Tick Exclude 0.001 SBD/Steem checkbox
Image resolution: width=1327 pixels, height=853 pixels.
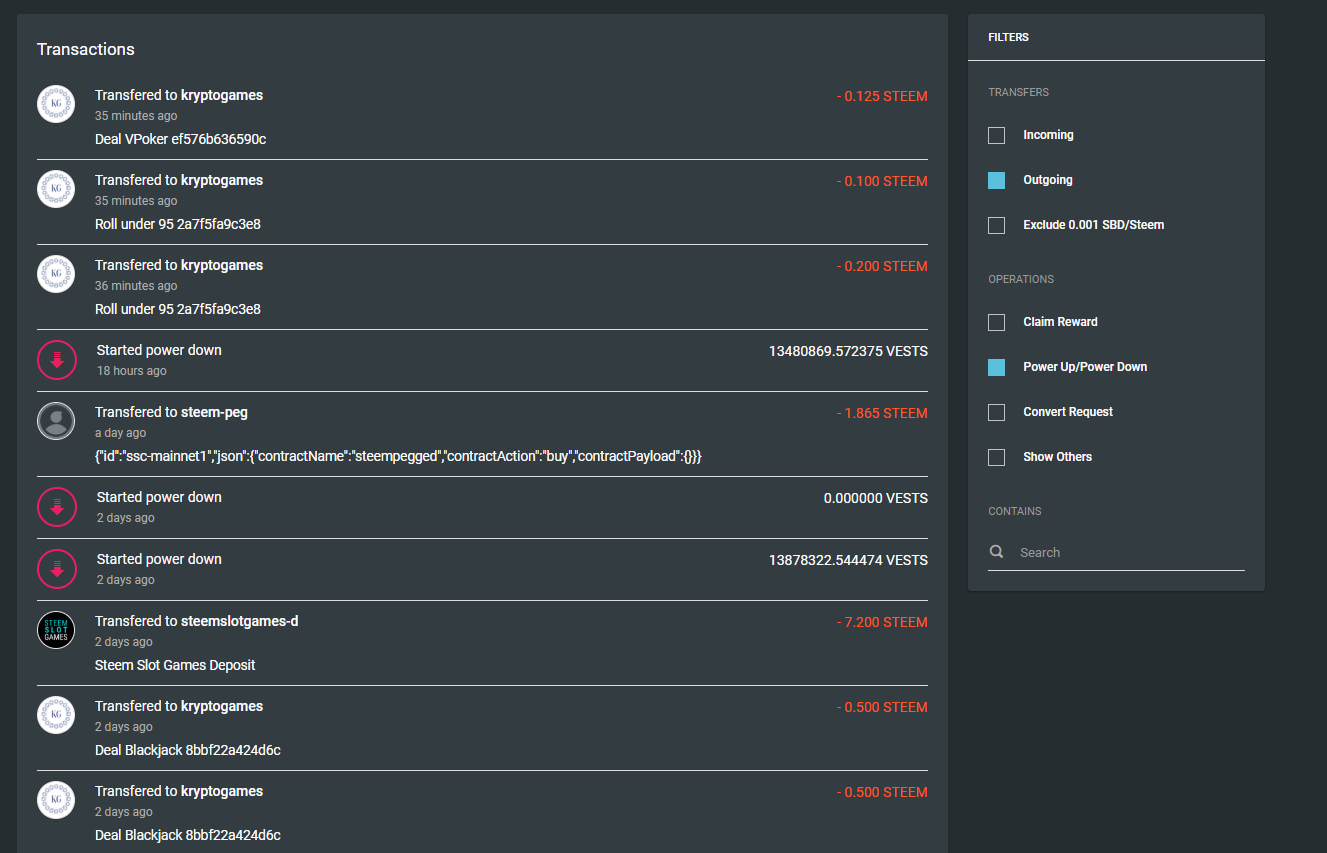coord(996,225)
